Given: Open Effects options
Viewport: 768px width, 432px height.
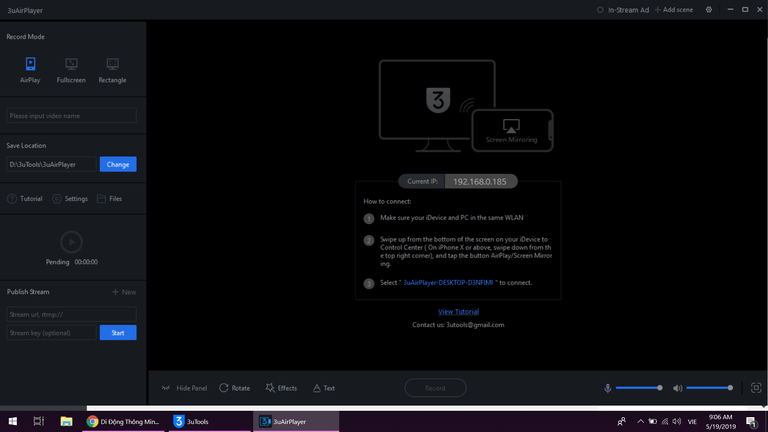Looking at the screenshot, I should (281, 388).
